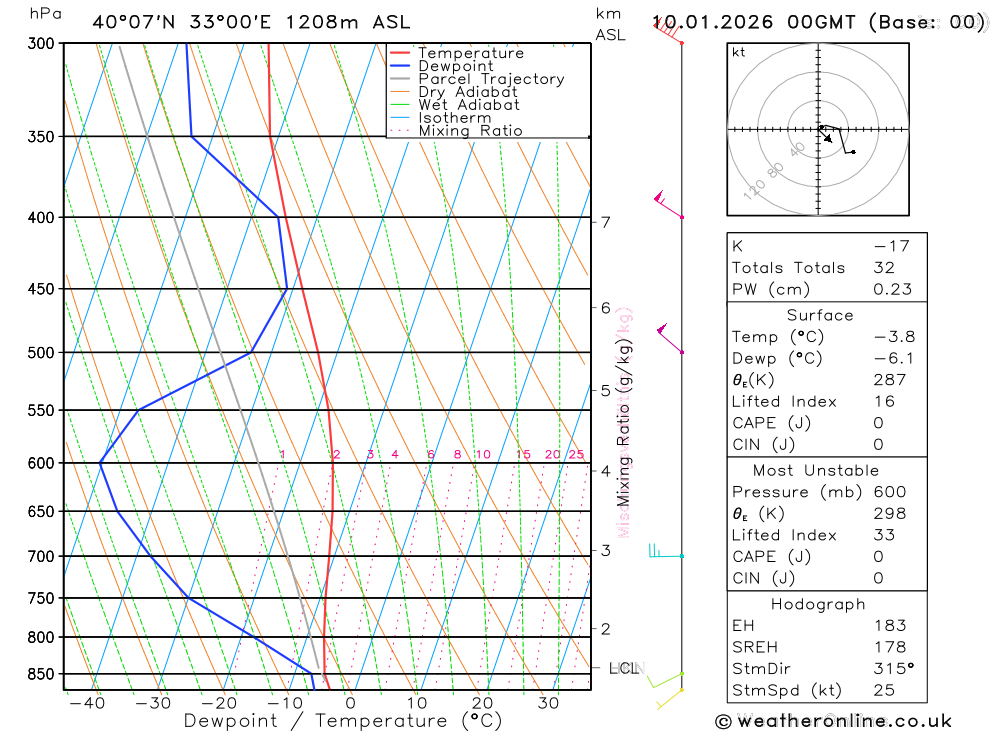The height and width of the screenshot is (733, 1000).
Task: Click the 'hPa' pressure unit label
Action: (x=45, y=13)
